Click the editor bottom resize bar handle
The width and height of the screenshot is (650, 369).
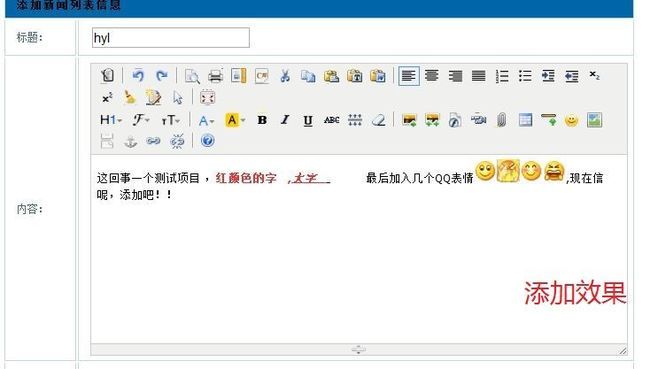point(359,350)
